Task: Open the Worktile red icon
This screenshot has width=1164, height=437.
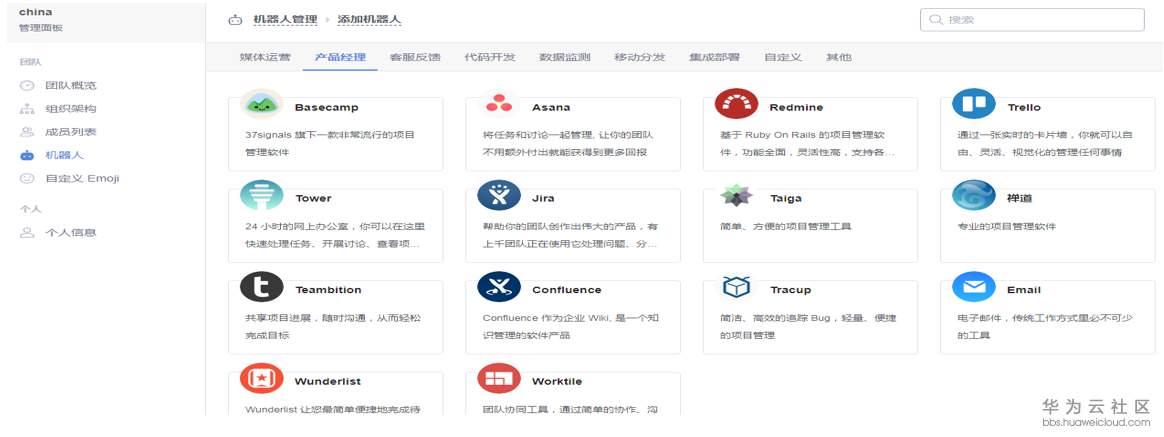Action: click(x=499, y=378)
